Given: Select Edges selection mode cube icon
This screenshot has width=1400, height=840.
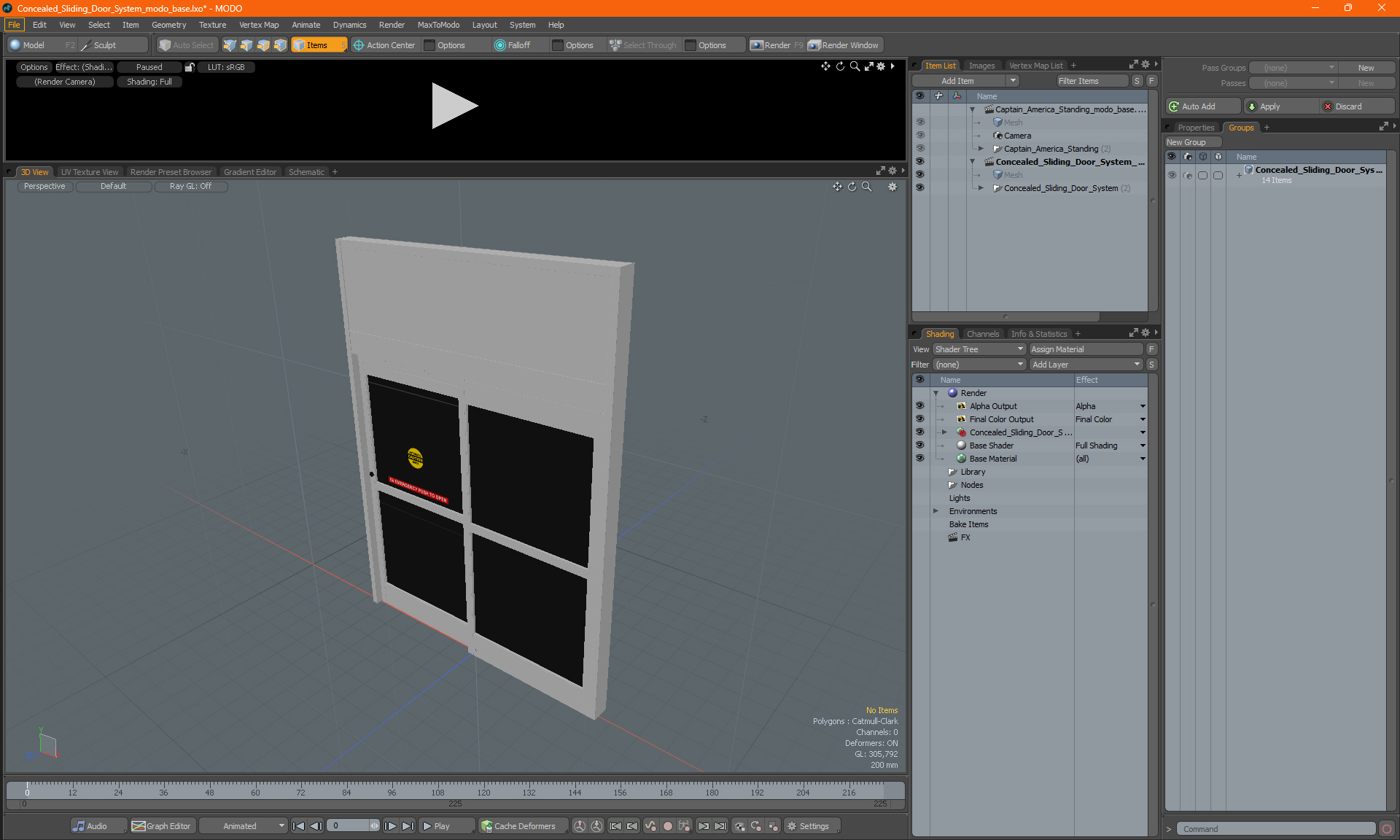Looking at the screenshot, I should pyautogui.click(x=246, y=45).
